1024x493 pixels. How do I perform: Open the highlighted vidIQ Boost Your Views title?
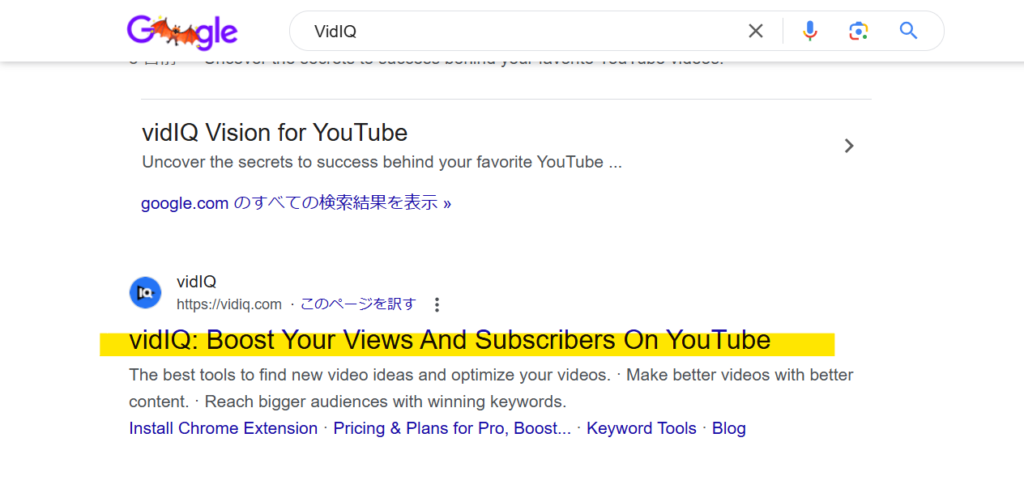click(449, 340)
